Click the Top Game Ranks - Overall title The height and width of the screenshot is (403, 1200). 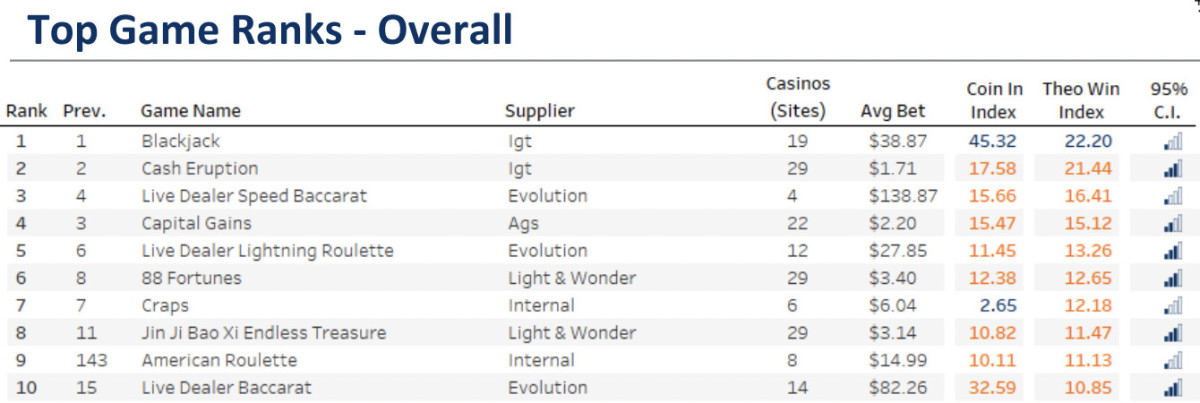[x=263, y=31]
